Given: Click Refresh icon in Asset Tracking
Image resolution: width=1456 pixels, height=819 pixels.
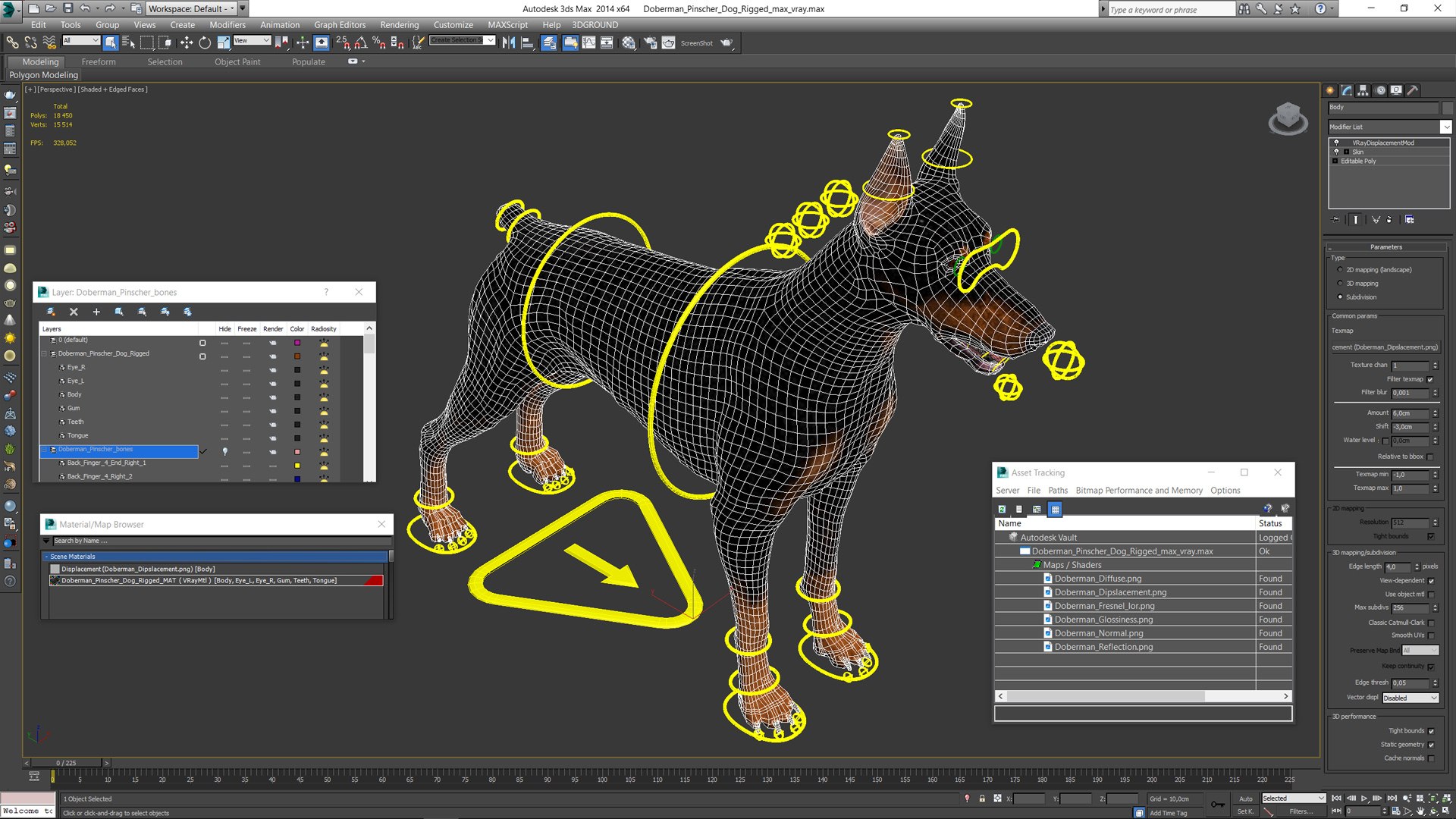Looking at the screenshot, I should tap(1002, 509).
